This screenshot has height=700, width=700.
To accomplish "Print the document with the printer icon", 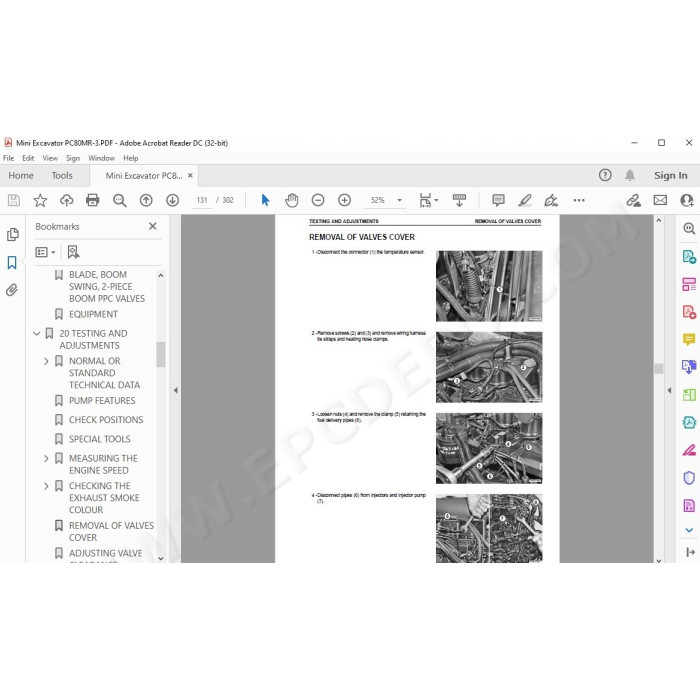I will click(92, 200).
